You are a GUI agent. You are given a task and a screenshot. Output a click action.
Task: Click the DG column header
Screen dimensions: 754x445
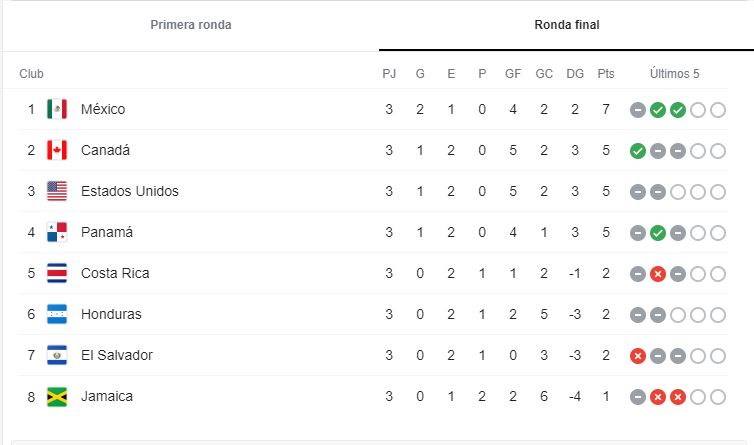coord(575,74)
